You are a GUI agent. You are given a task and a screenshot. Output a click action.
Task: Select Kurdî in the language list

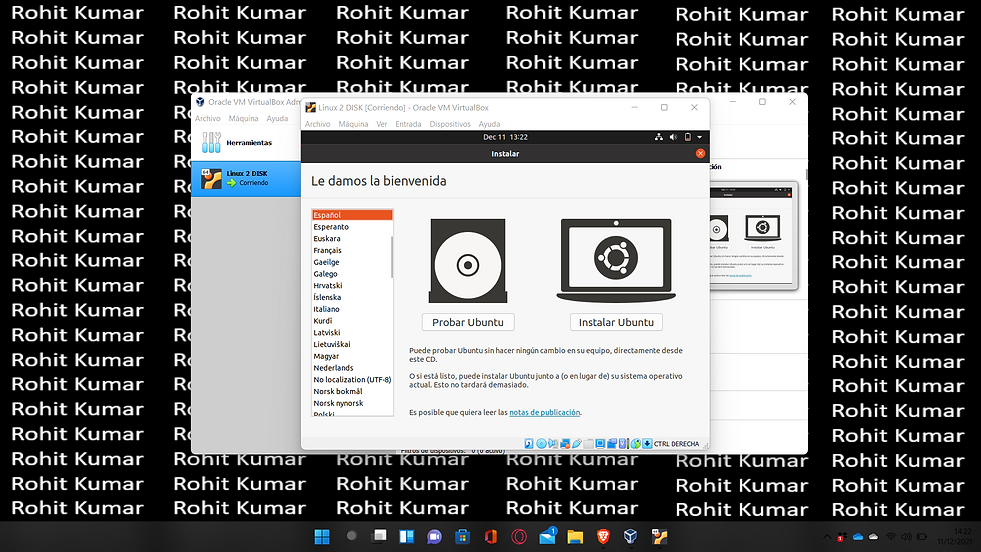coord(352,320)
